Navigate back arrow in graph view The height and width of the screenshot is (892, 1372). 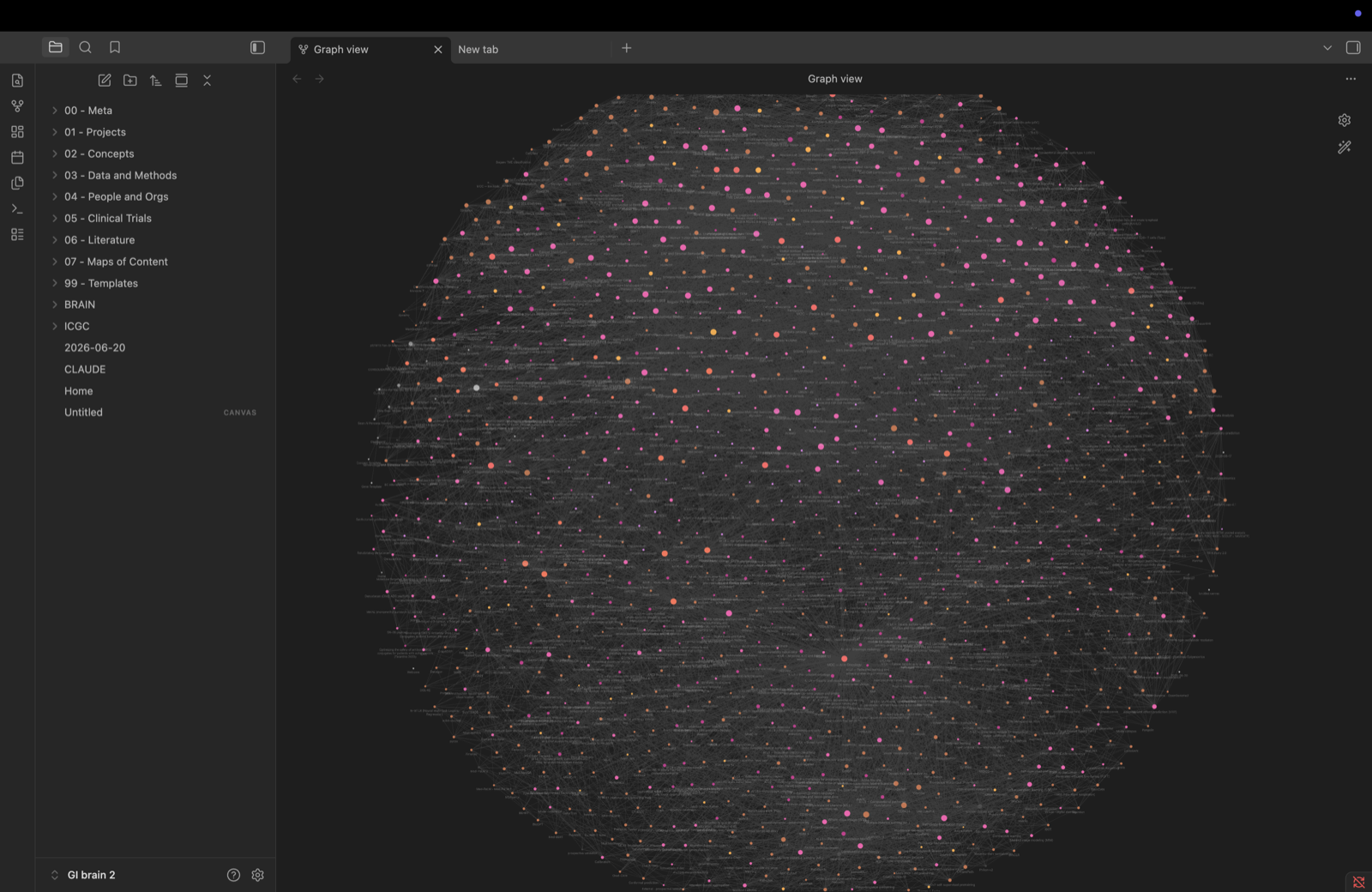pos(297,79)
